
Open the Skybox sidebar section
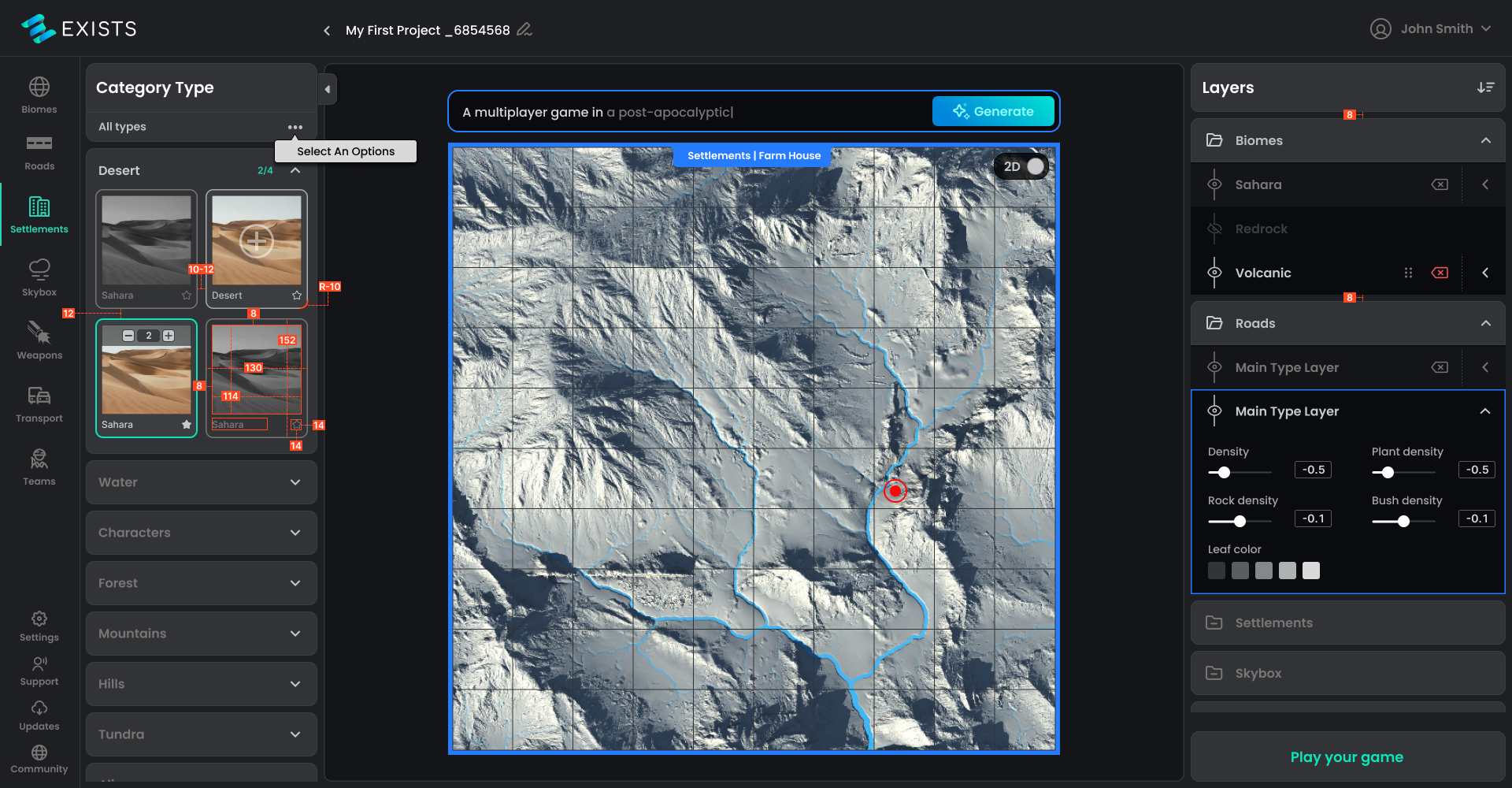pyautogui.click(x=39, y=277)
